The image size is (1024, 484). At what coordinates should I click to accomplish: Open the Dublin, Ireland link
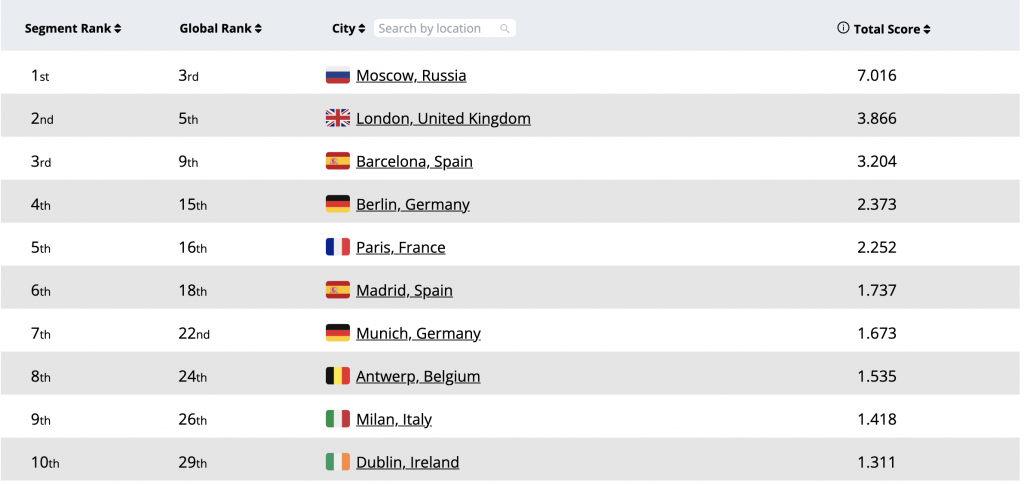(x=407, y=463)
